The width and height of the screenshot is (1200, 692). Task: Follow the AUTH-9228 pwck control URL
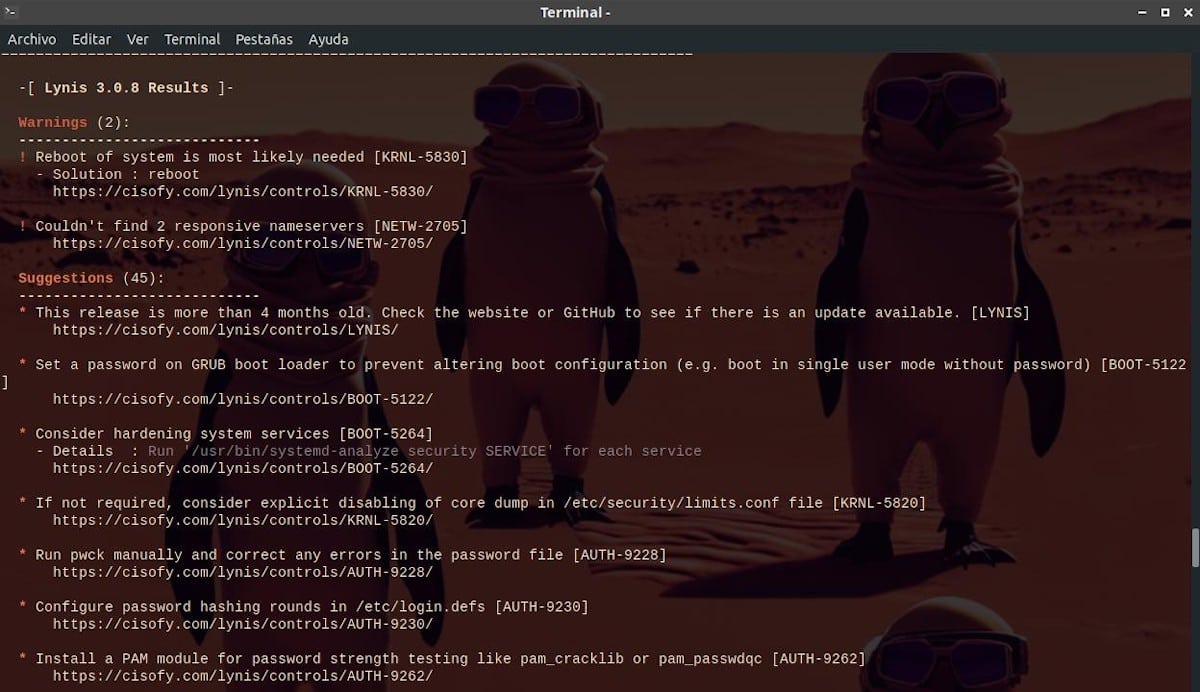(242, 572)
